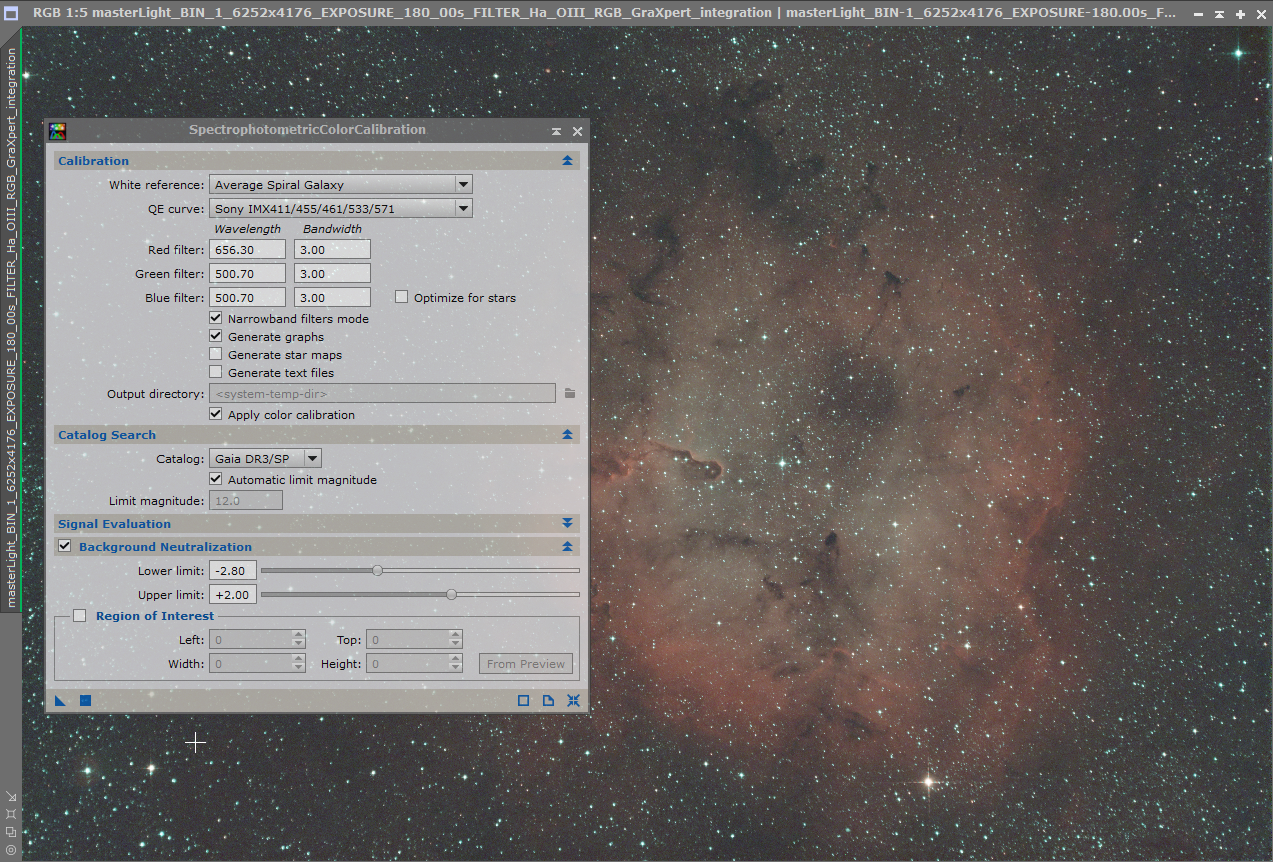Collapse the Background Neutralization section
Screen dimensions: 1273x862
coord(567,547)
